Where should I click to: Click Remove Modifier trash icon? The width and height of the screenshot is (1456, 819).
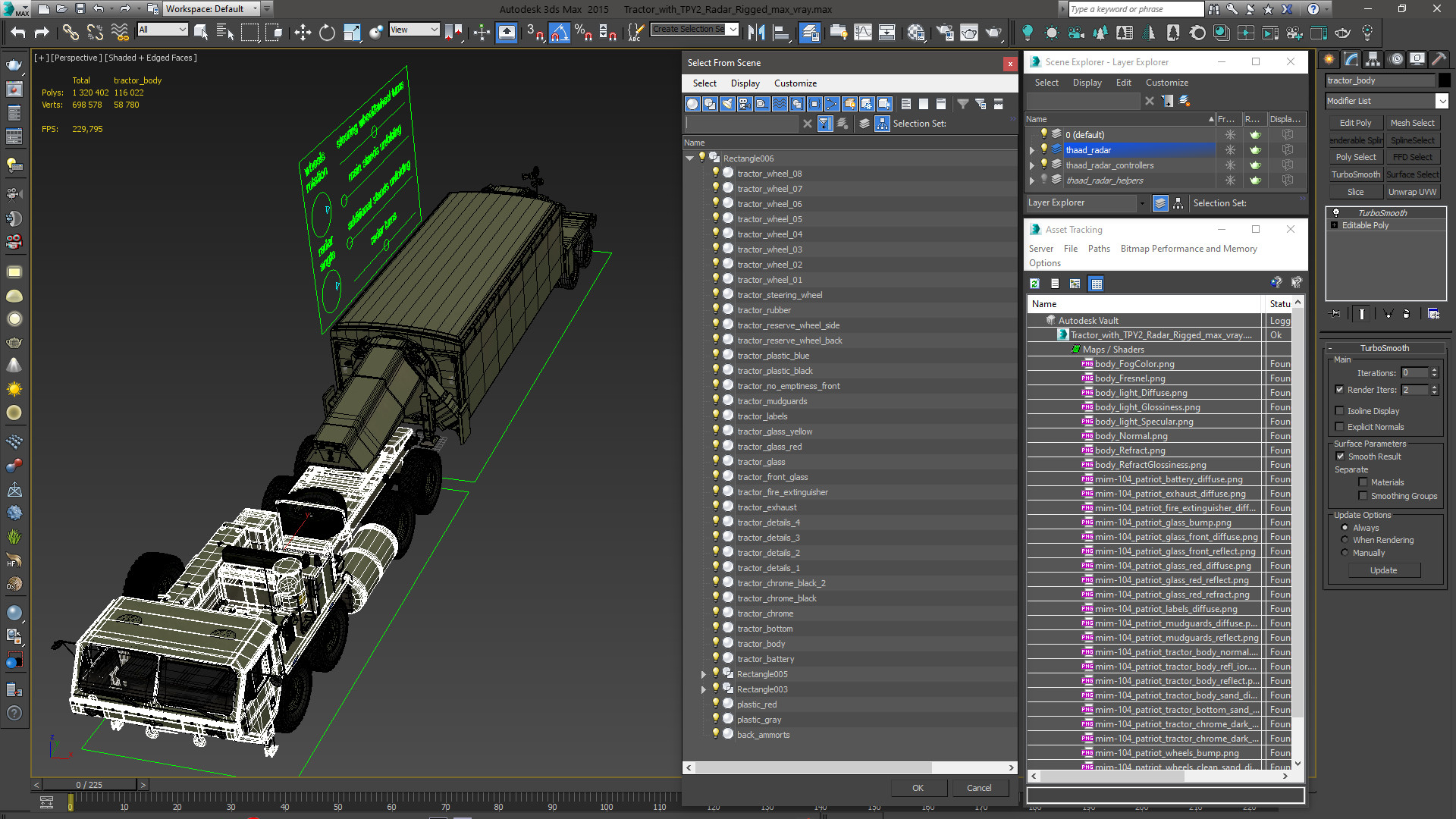tap(1406, 313)
